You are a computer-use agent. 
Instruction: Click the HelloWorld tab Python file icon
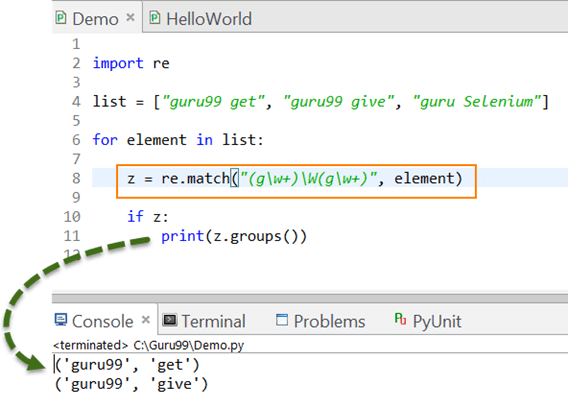pyautogui.click(x=155, y=18)
